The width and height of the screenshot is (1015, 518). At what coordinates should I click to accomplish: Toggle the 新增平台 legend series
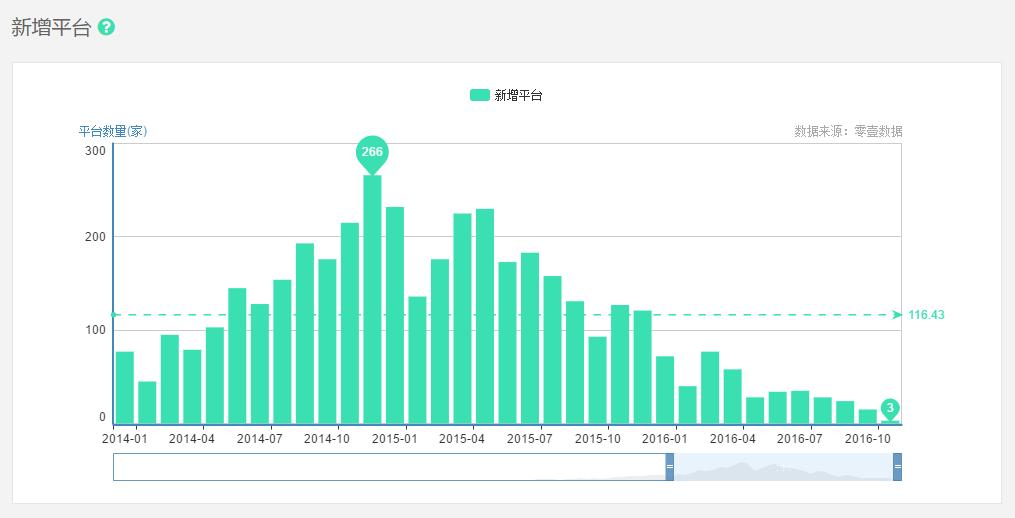click(506, 95)
